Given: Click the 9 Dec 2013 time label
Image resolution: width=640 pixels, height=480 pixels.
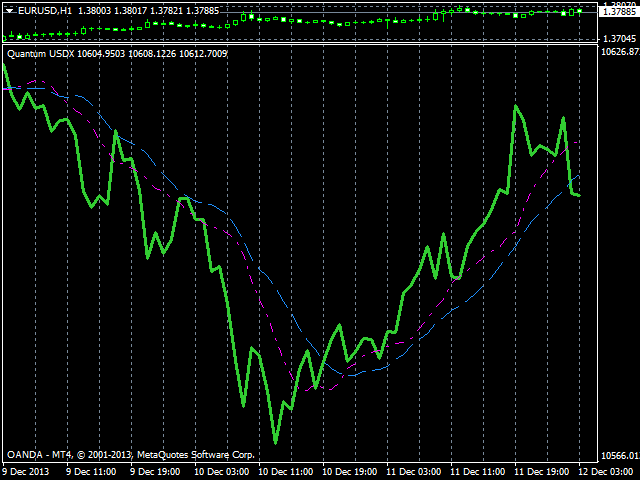Looking at the screenshot, I should pos(26,471).
